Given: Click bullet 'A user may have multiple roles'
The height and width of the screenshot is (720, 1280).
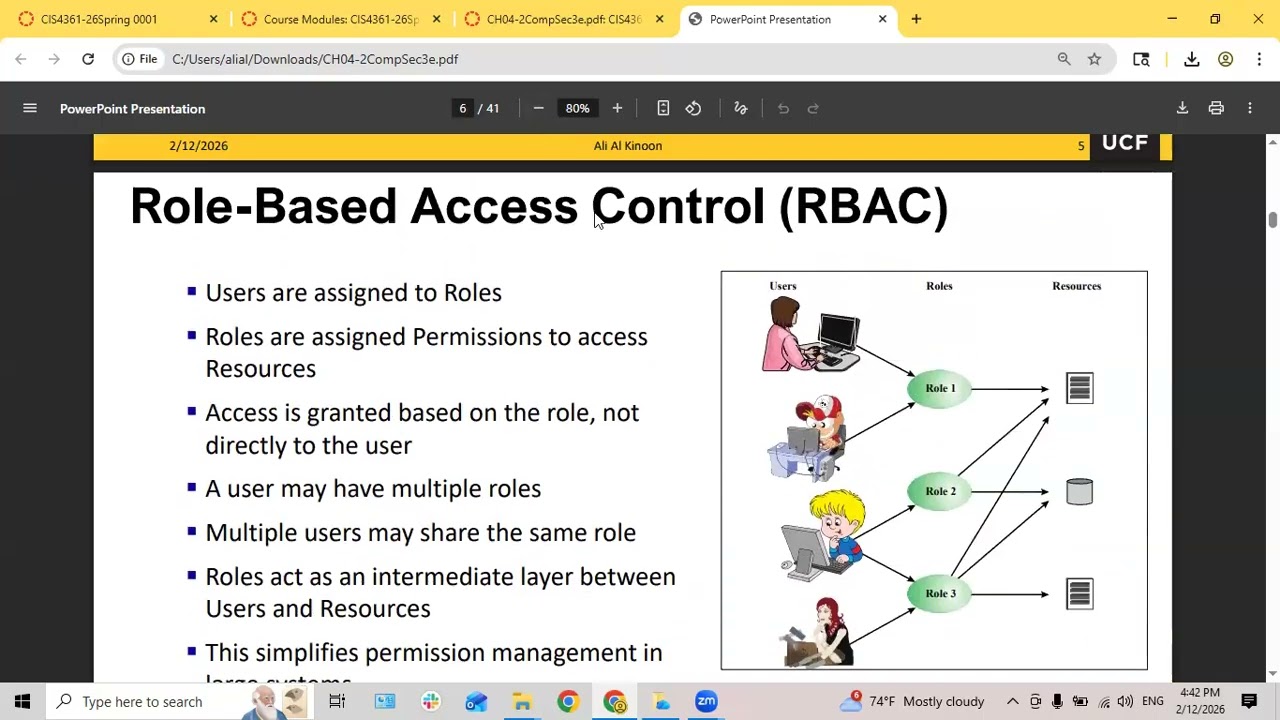Looking at the screenshot, I should pyautogui.click(x=373, y=488).
